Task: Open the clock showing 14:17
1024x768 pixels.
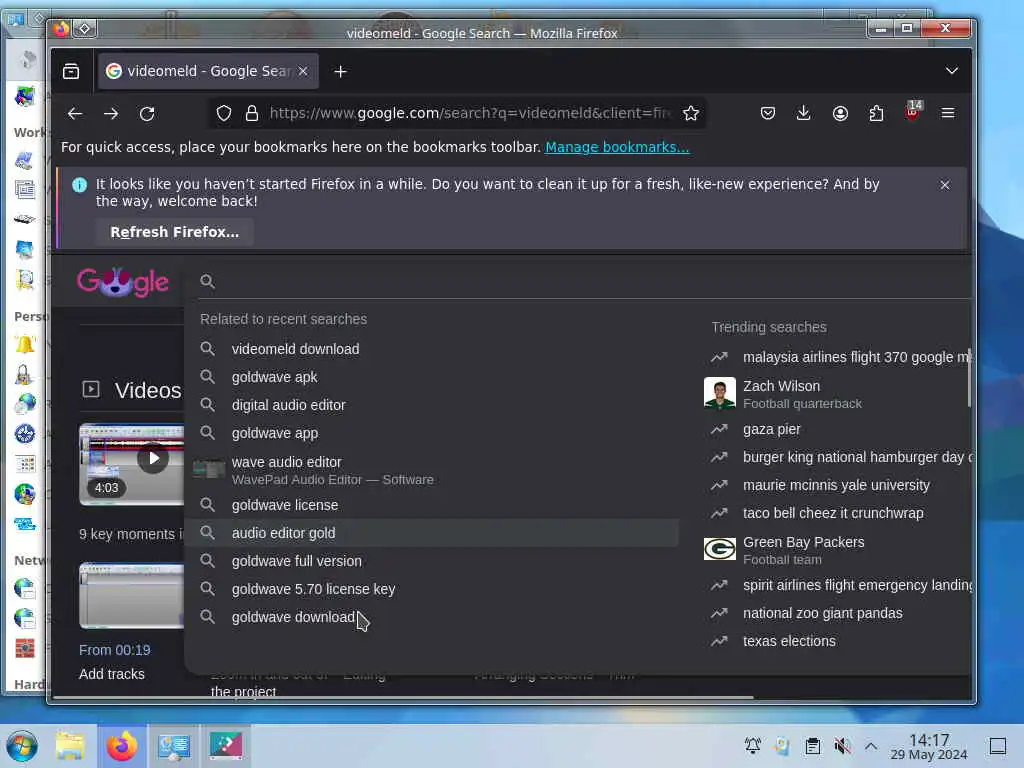Action: 929,746
